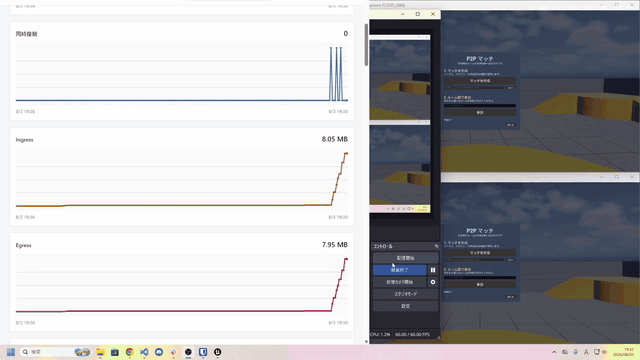The height and width of the screenshot is (360, 640).
Task: Open File Explorer from the taskbar
Action: [100, 352]
